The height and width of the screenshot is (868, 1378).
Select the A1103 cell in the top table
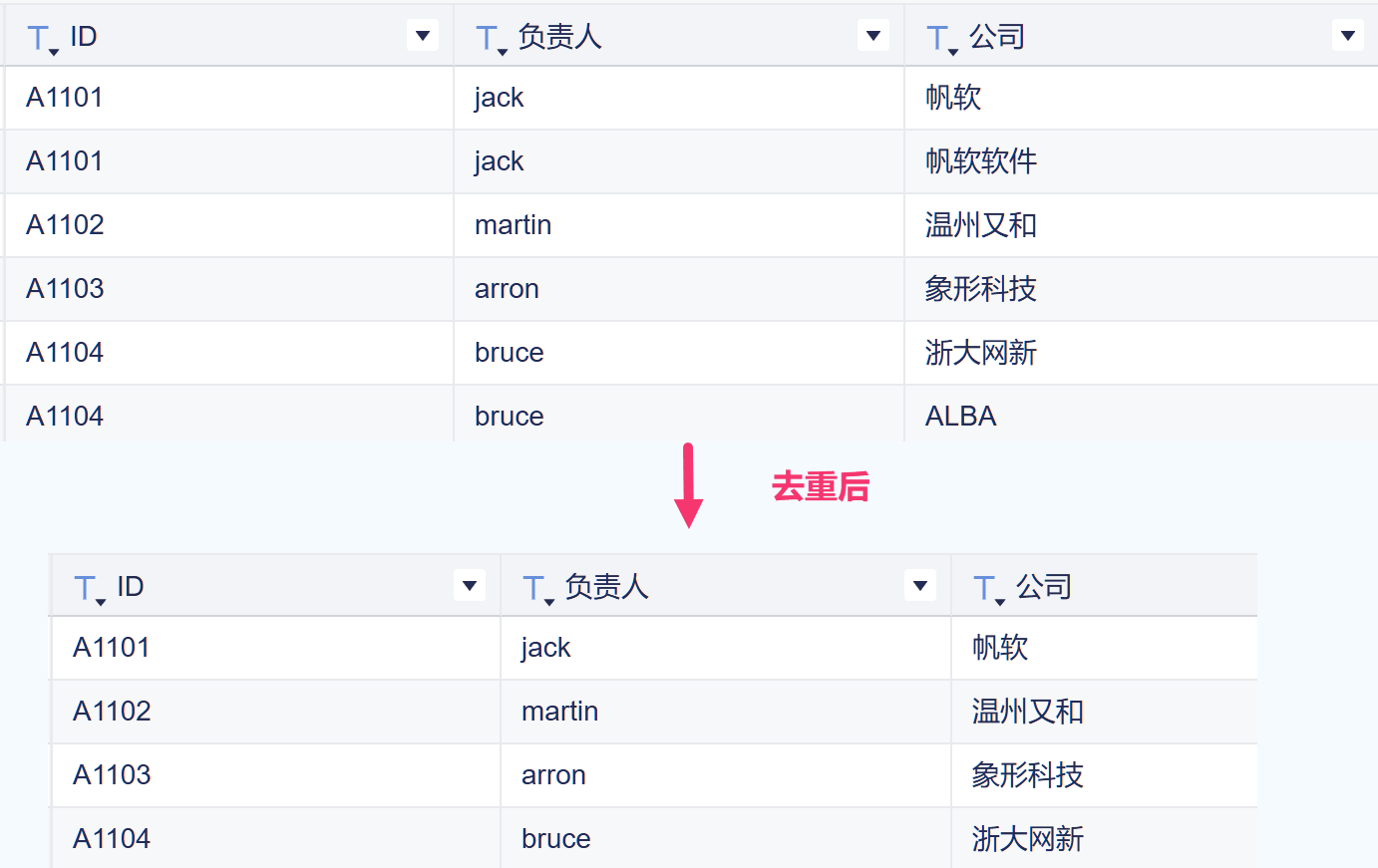[x=65, y=289]
